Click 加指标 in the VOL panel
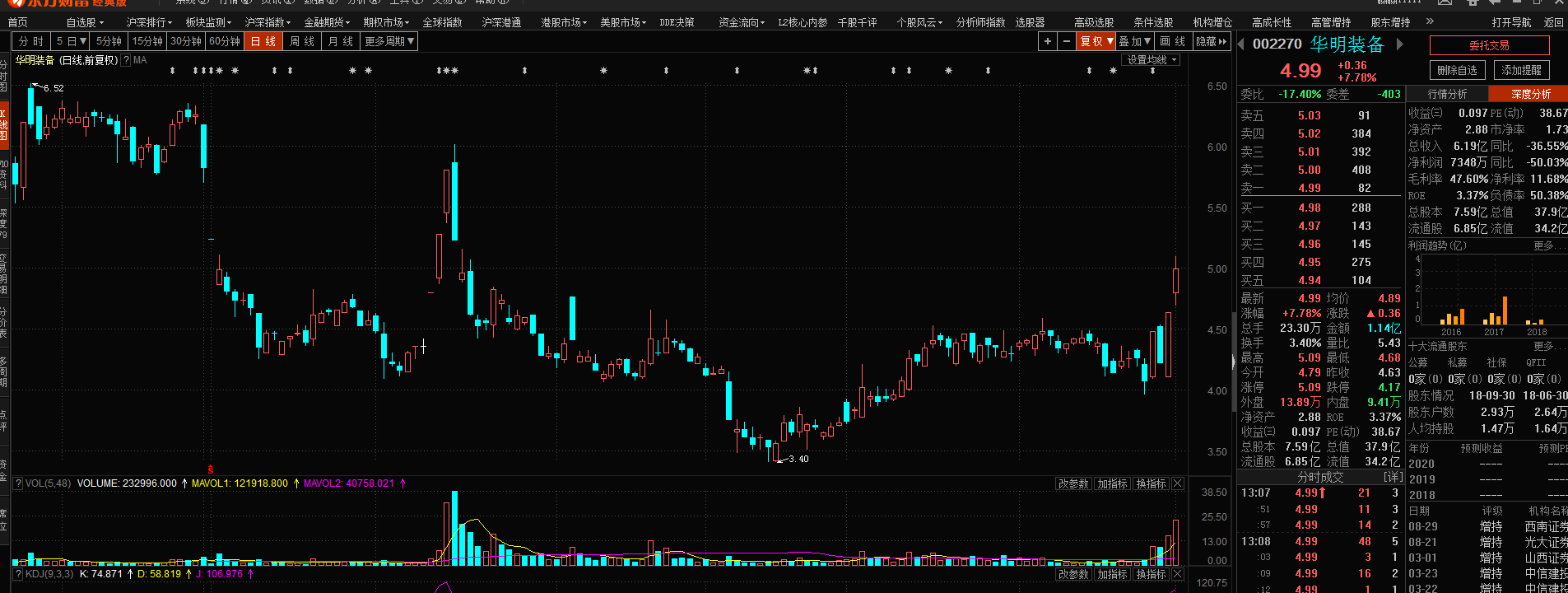Image resolution: width=1568 pixels, height=593 pixels. (x=1112, y=483)
